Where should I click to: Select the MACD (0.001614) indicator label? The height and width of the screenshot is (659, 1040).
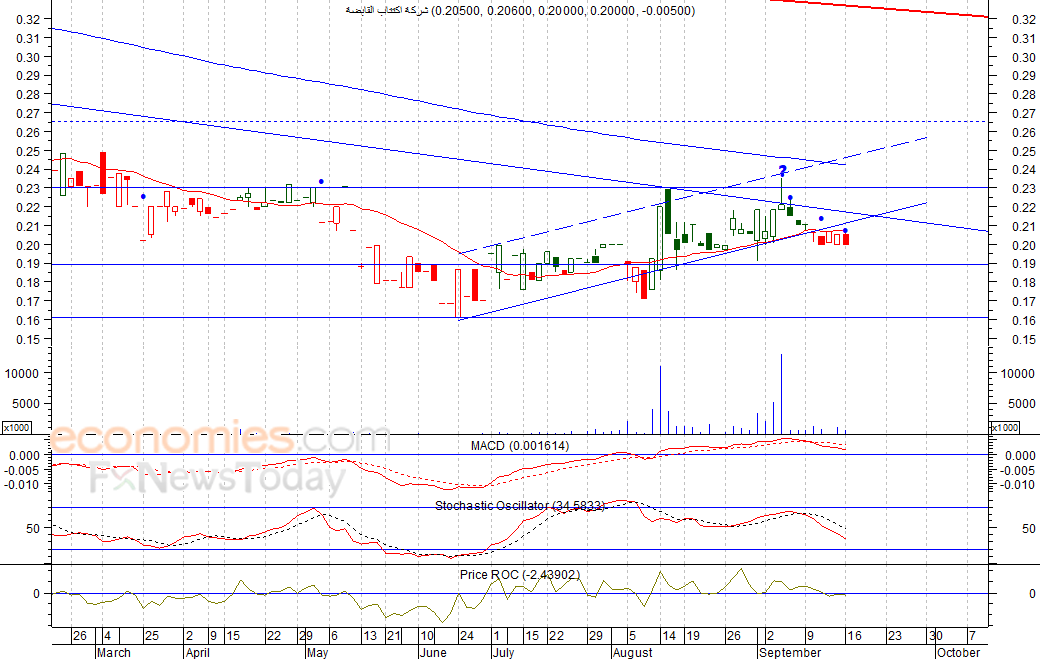click(x=520, y=446)
